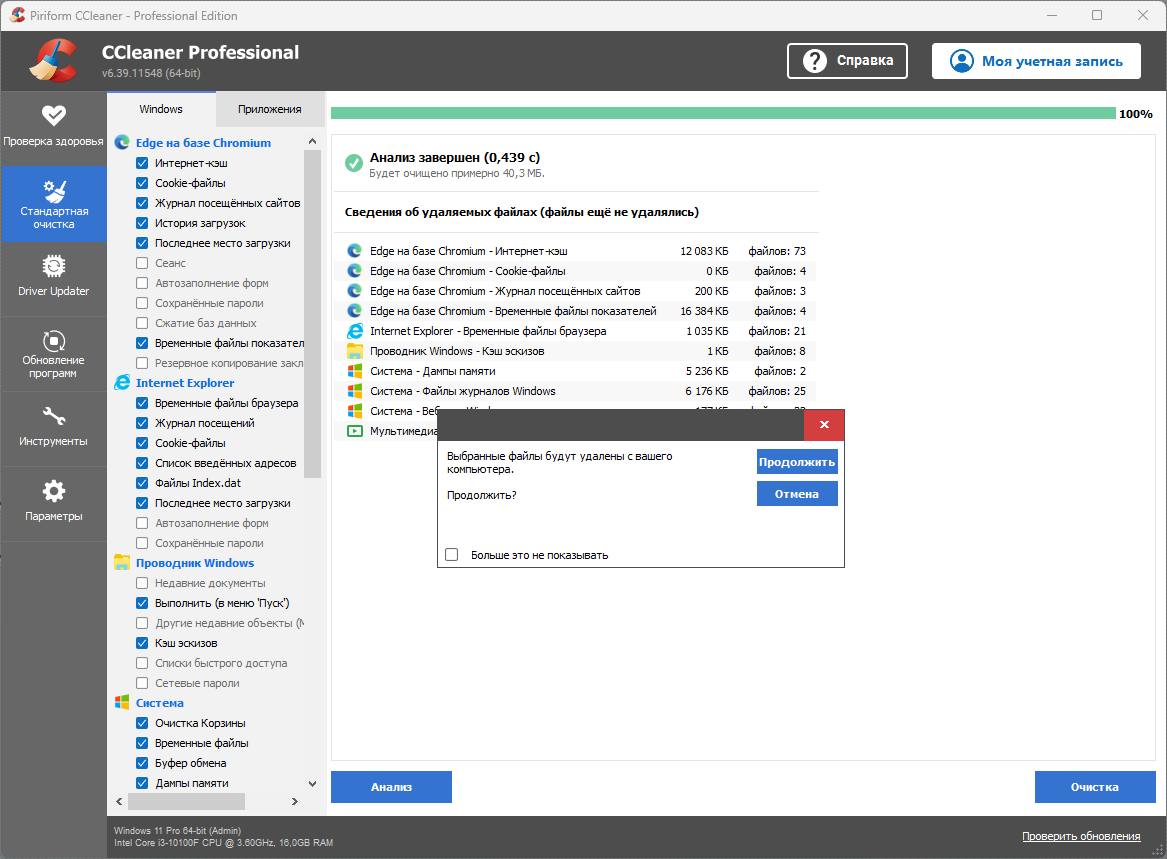Uncheck Файлы Index.dat under Internet Explorer
Screen dimensions: 1167x859
(142, 483)
